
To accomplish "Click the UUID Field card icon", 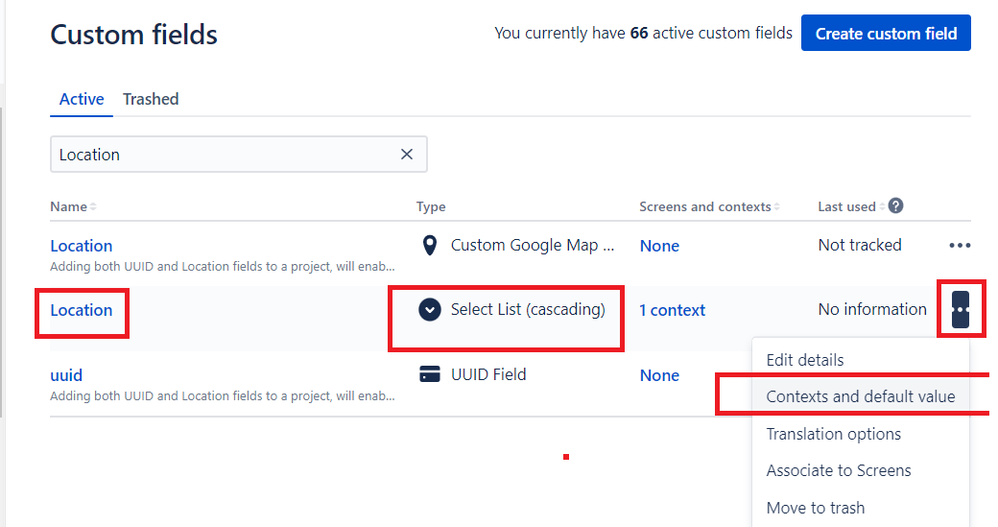I will tap(430, 374).
